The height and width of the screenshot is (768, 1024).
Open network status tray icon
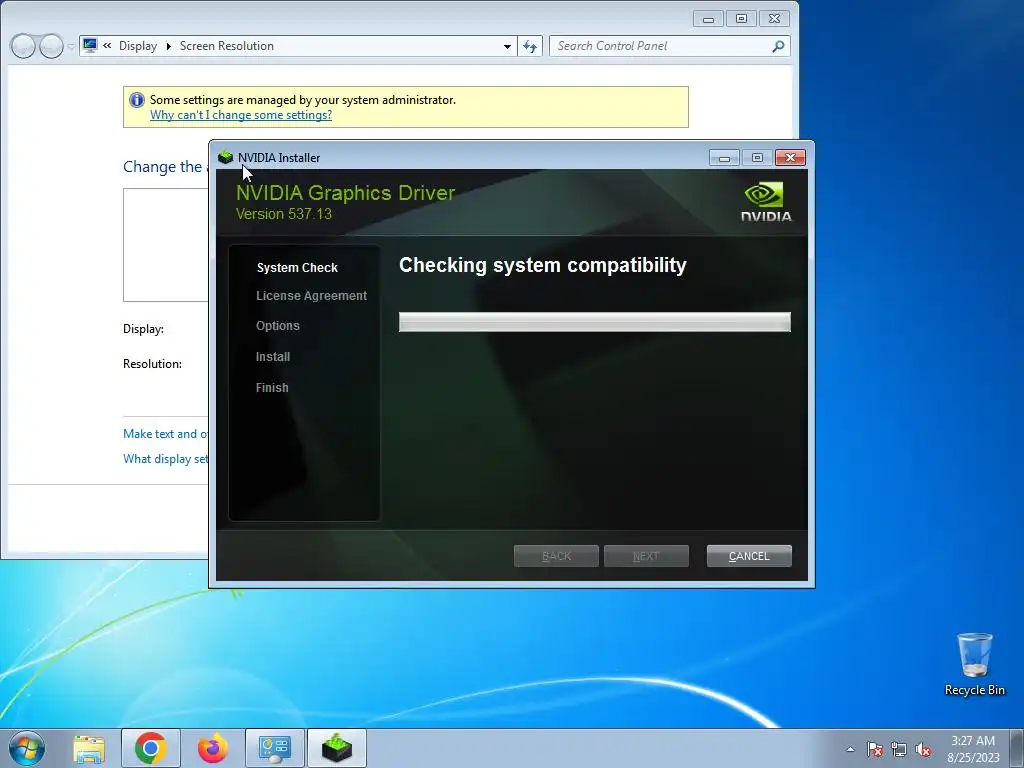point(899,749)
